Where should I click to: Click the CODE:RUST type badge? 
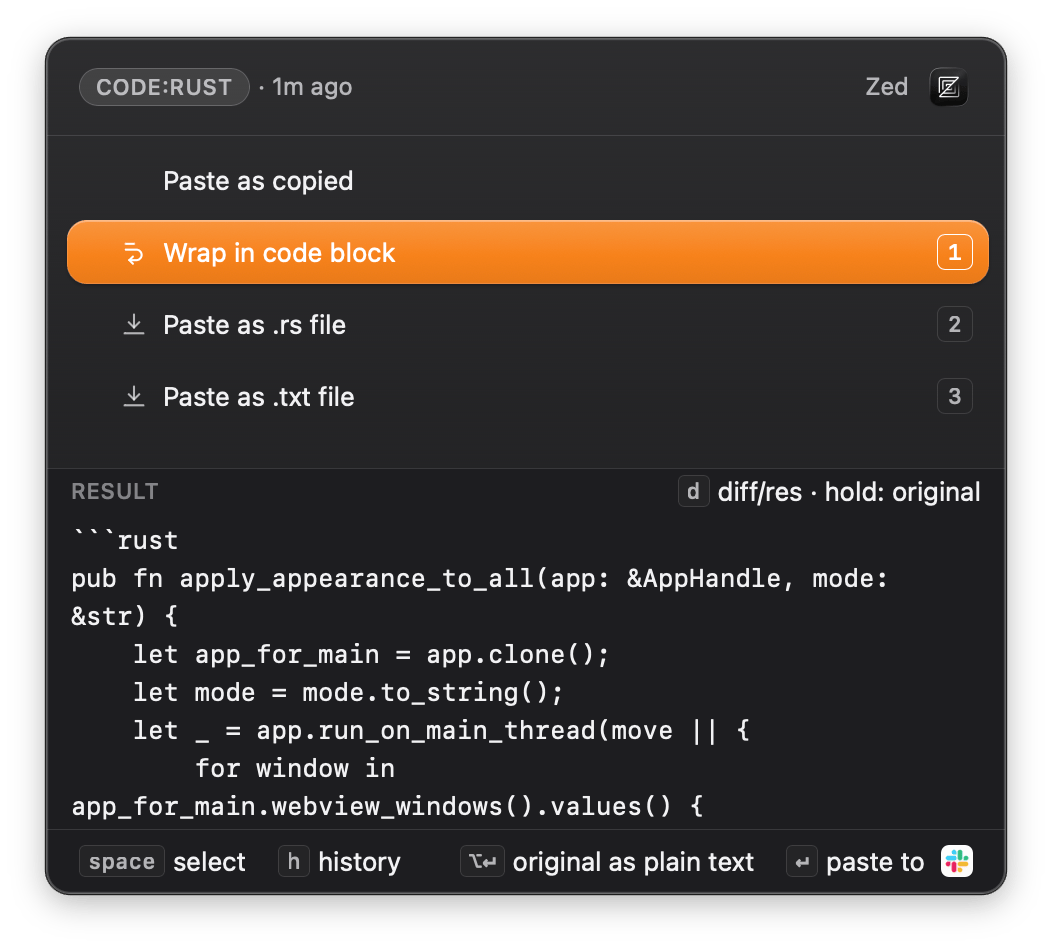point(164,87)
